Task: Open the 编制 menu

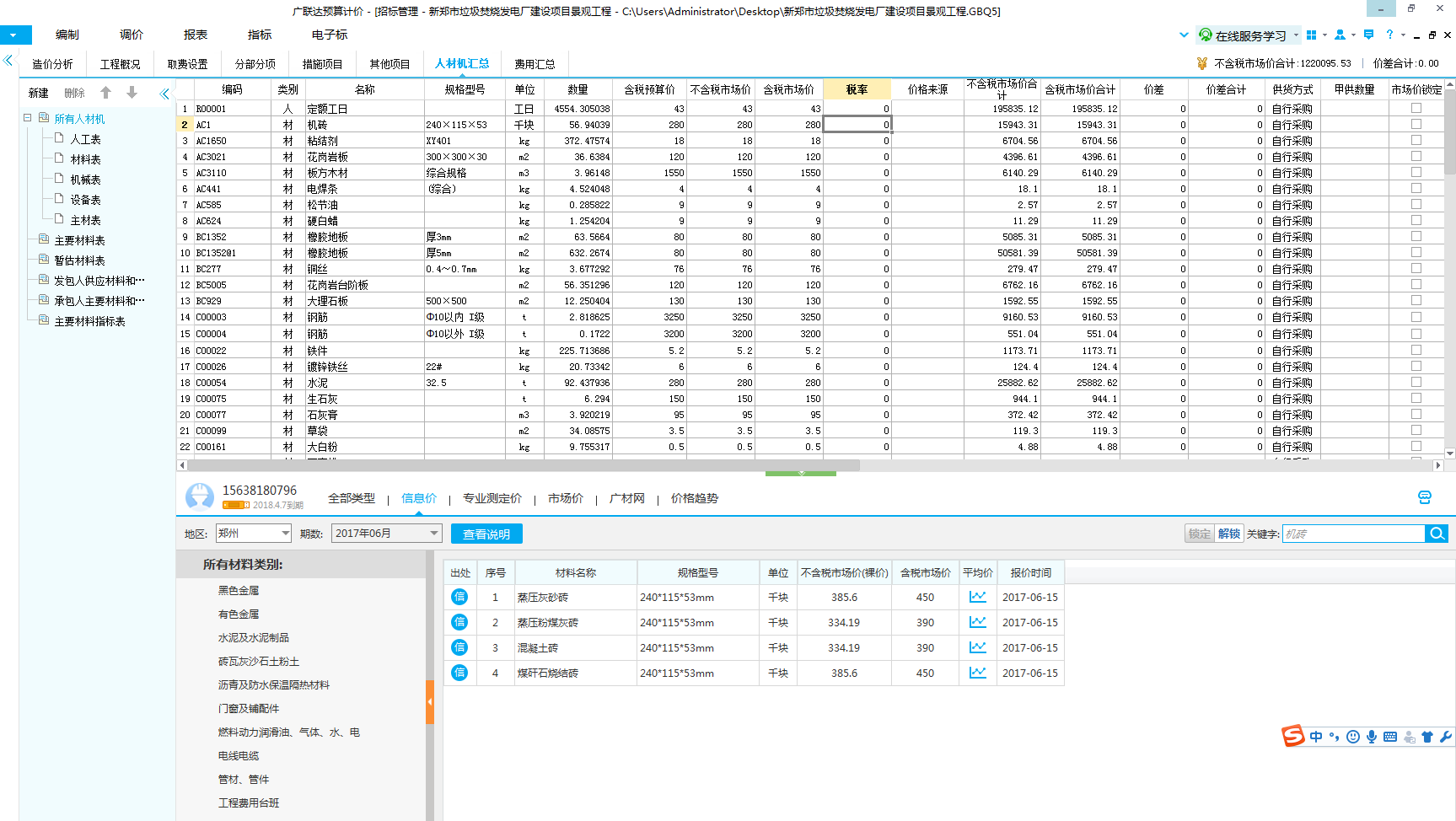Action: pyautogui.click(x=67, y=35)
